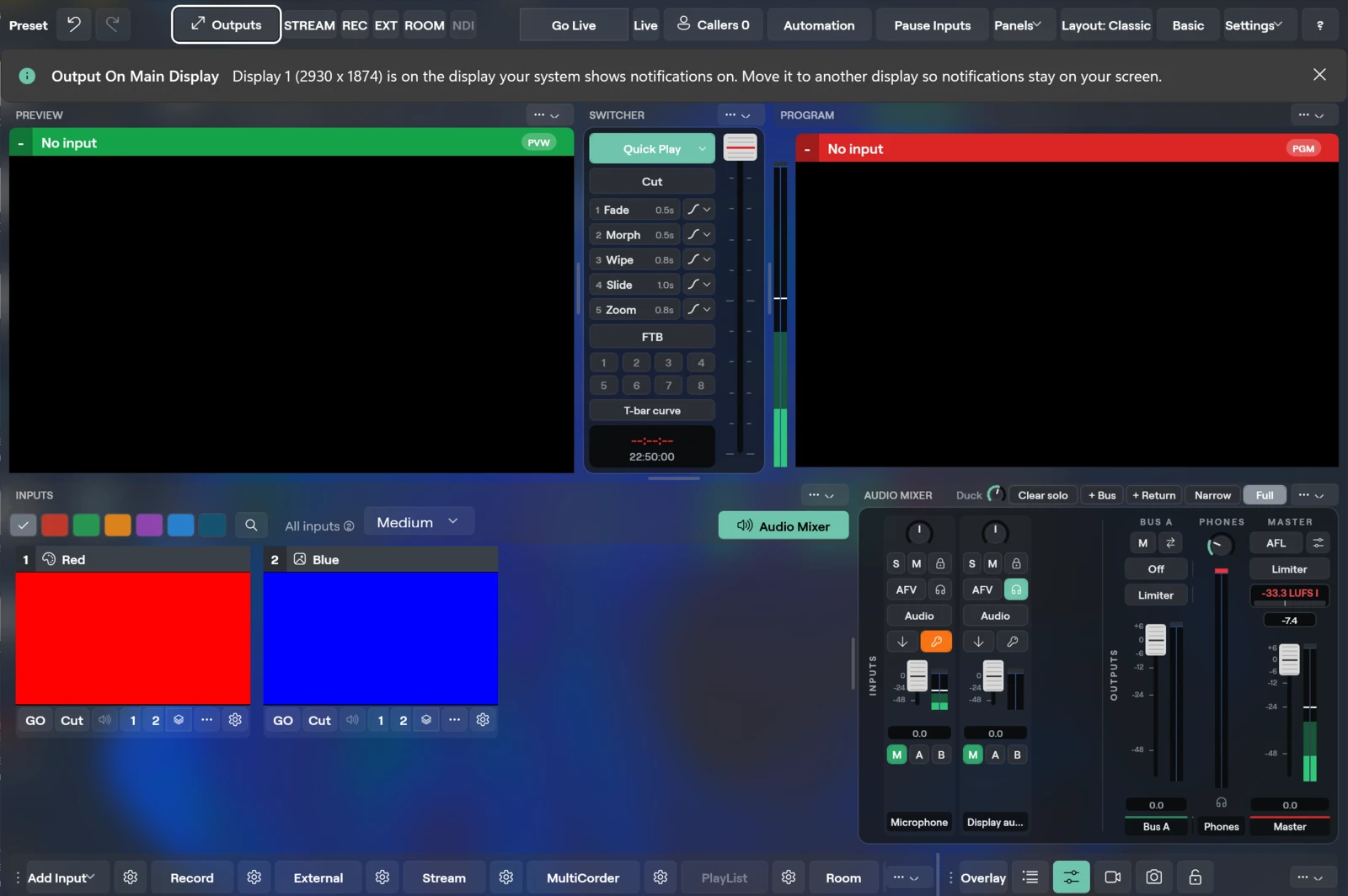
Task: Open the Medium size dropdown
Action: tap(419, 522)
